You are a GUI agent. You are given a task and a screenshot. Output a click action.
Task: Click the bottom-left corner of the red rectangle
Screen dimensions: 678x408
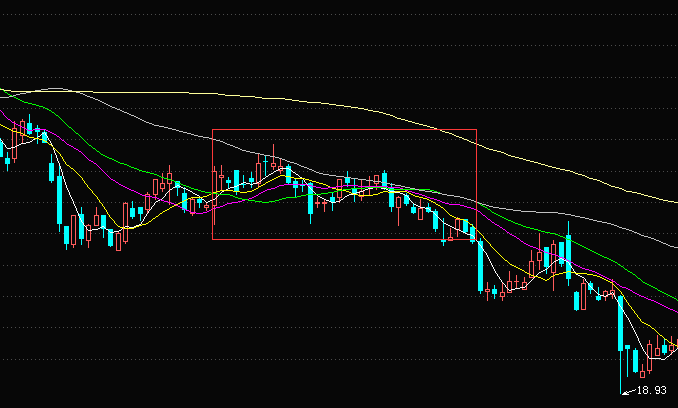(x=212, y=240)
